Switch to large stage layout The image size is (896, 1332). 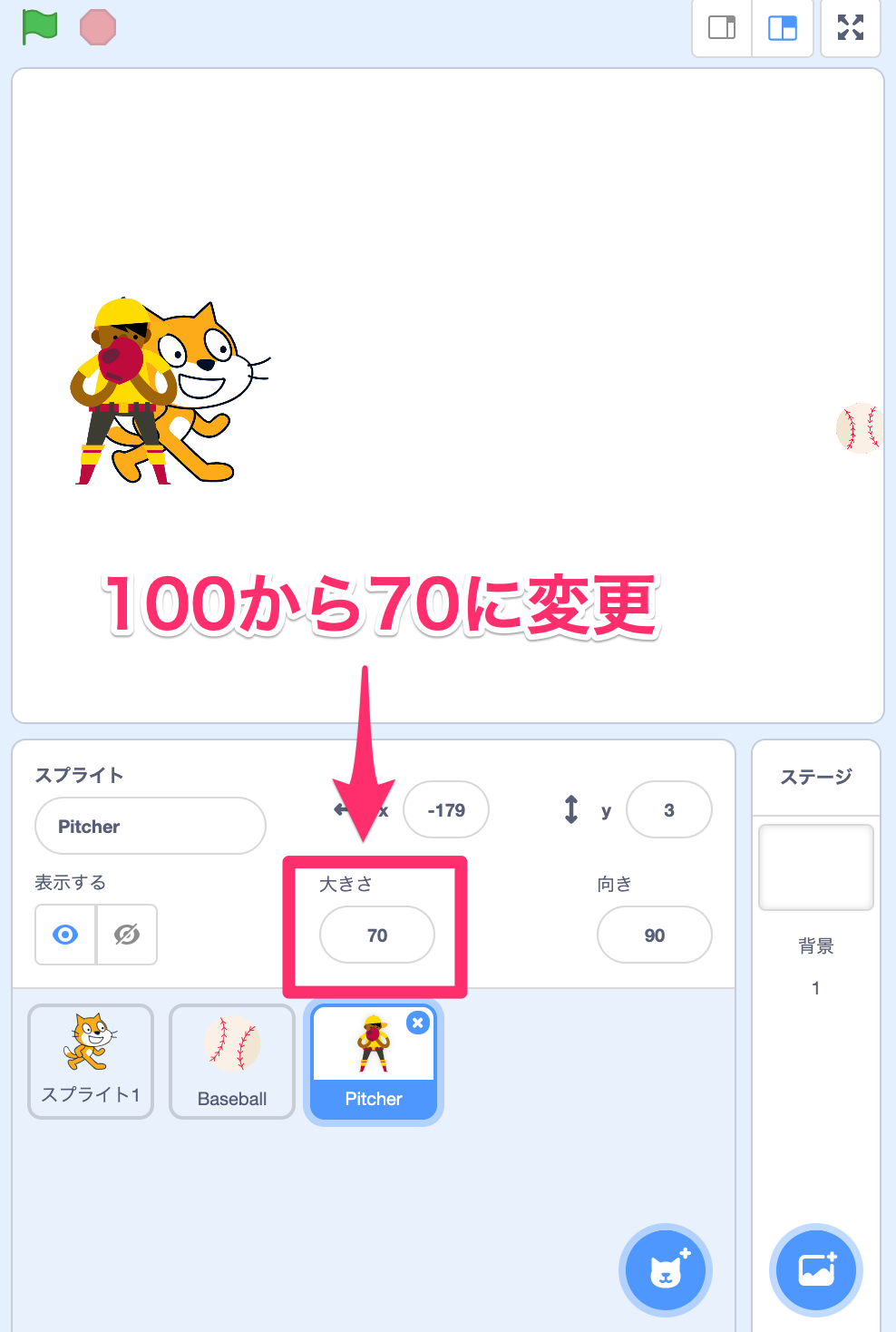pos(783,28)
